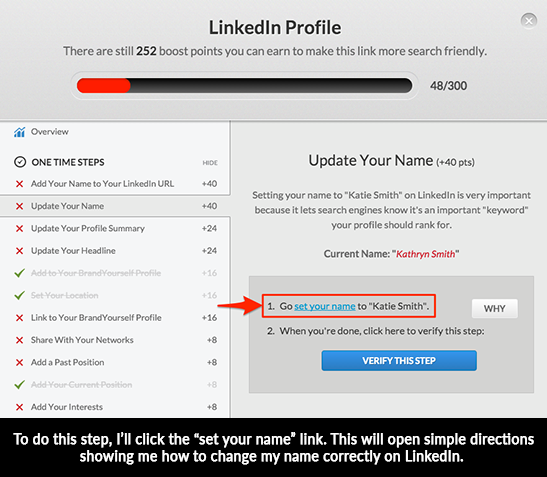547x477 pixels.
Task: Close the LinkedIn Profile dialog
Action: point(529,21)
